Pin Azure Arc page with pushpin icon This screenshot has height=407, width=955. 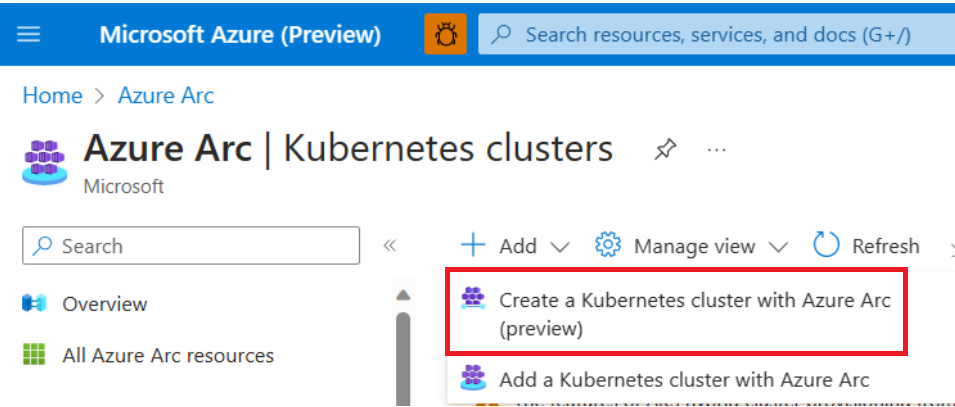pos(664,150)
